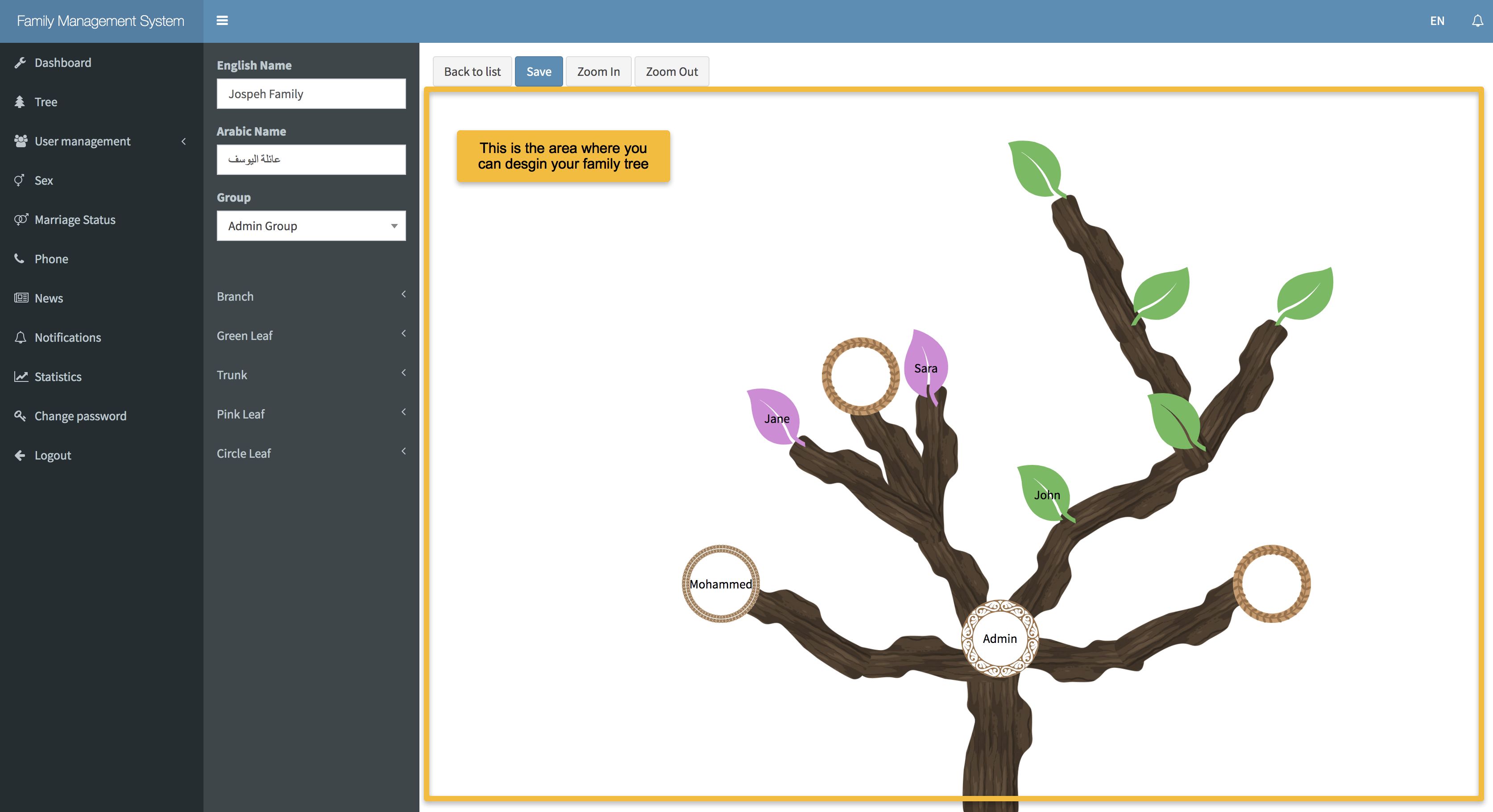
Task: Open the notifications bell in top bar
Action: point(1477,21)
